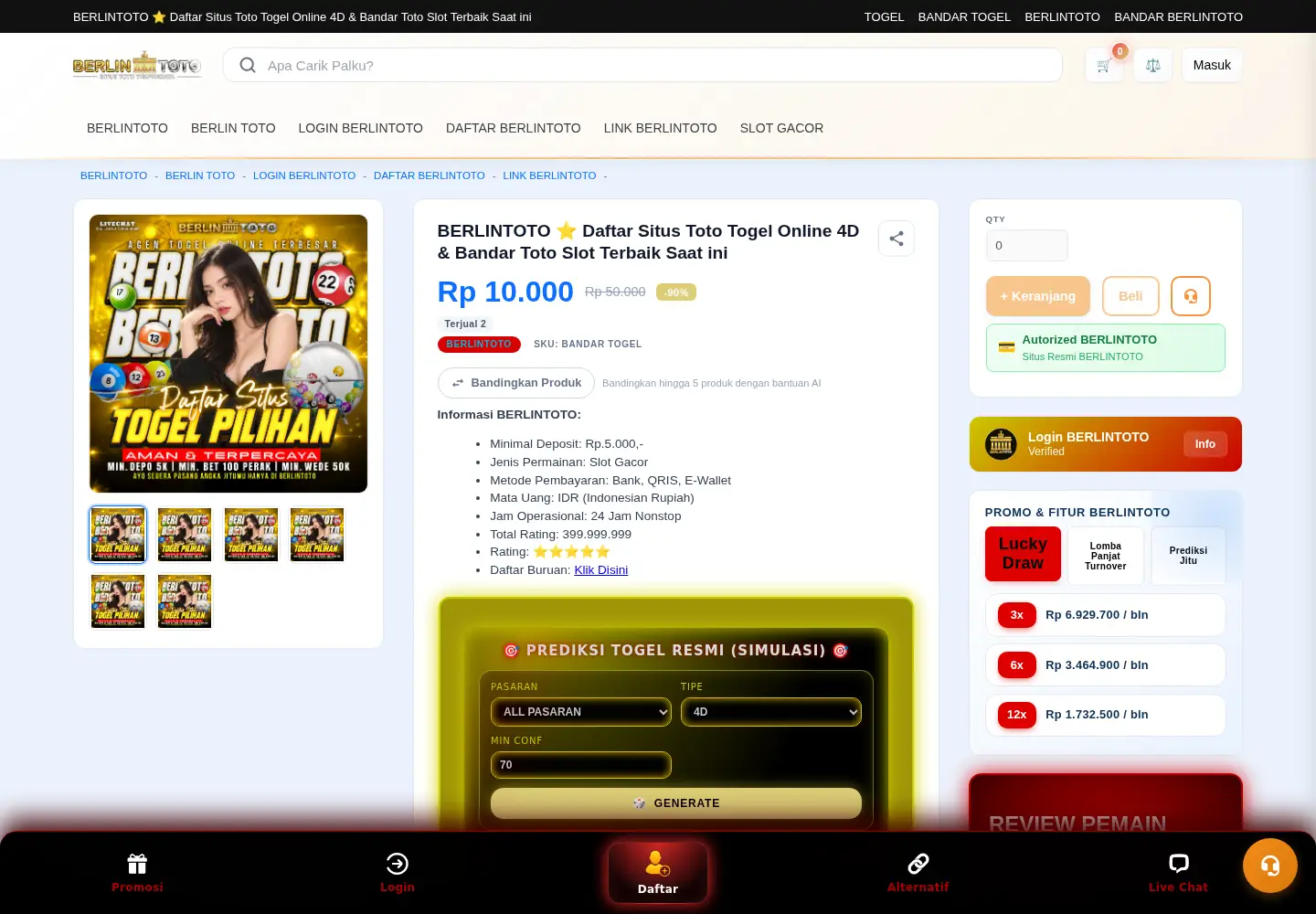Open the TIPE dropdown showing 4D

771,712
